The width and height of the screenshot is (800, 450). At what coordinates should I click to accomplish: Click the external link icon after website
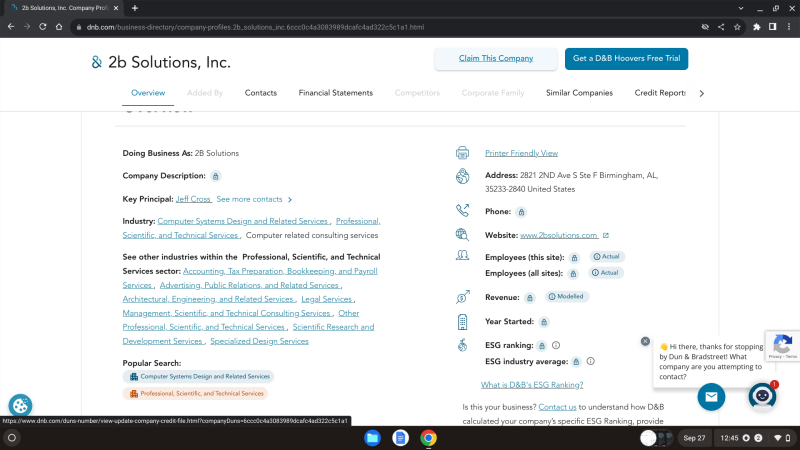[606, 235]
